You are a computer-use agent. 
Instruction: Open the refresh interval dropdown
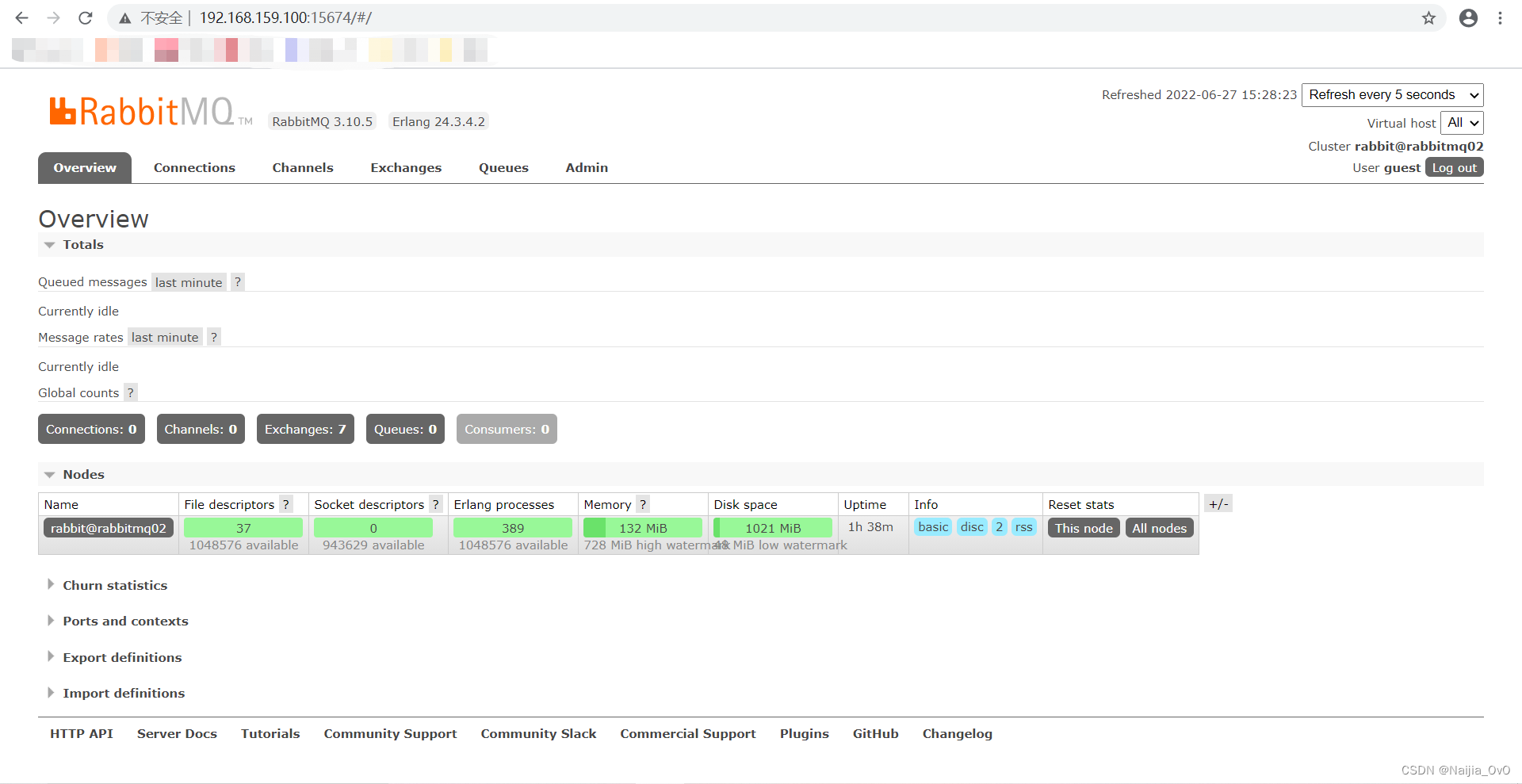point(1393,95)
